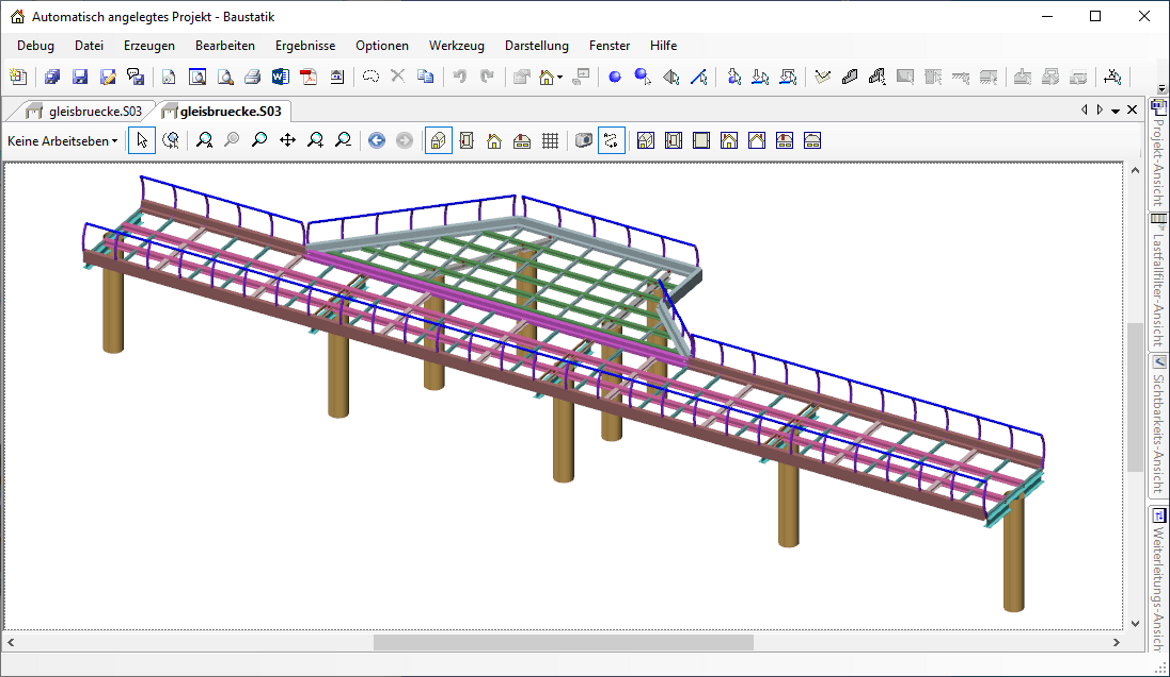The image size is (1170, 677).
Task: Open the Ergebnisse menu
Action: click(305, 45)
